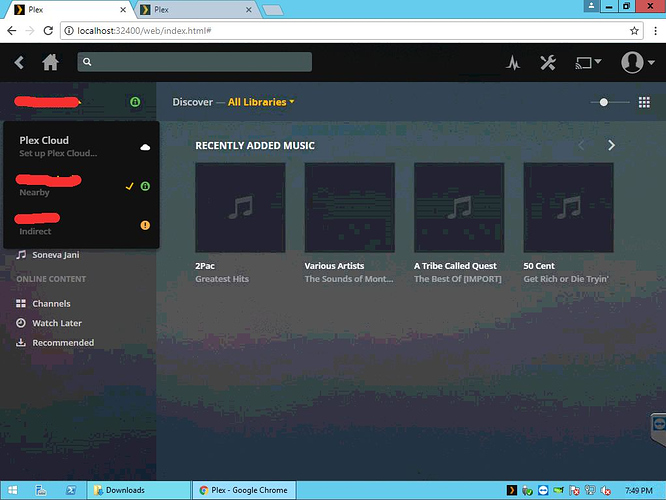Click green secure lock icon beside server name
This screenshot has height=500, width=666.
click(135, 102)
